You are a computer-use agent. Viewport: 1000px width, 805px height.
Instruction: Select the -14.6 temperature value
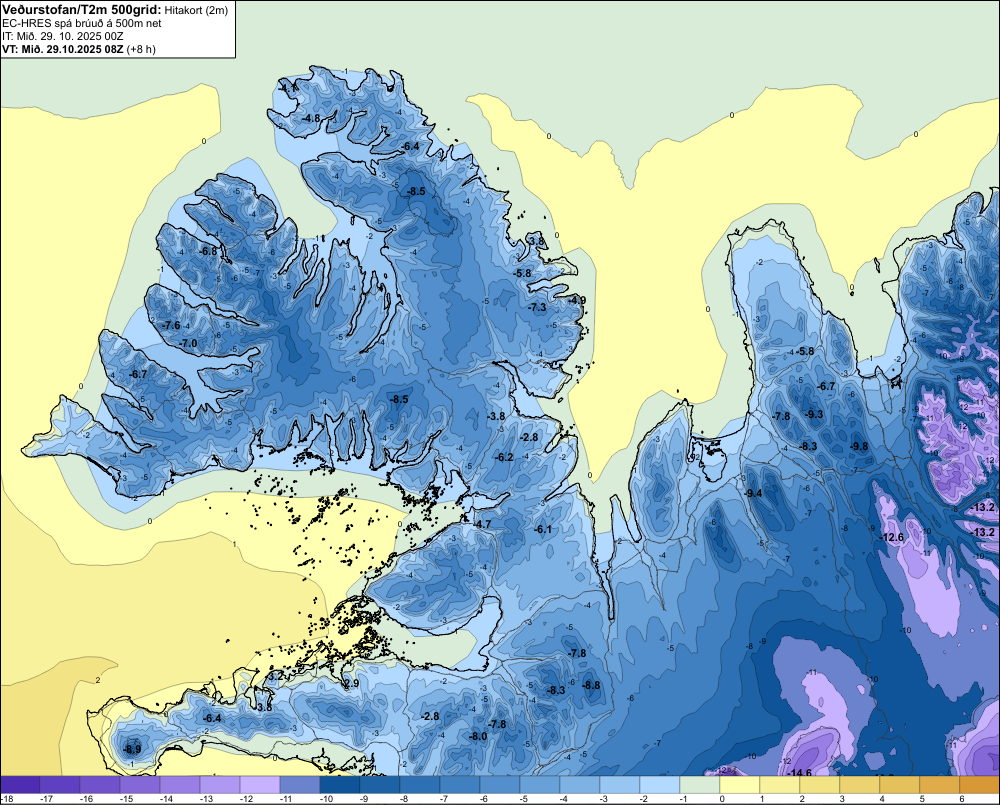click(x=800, y=773)
